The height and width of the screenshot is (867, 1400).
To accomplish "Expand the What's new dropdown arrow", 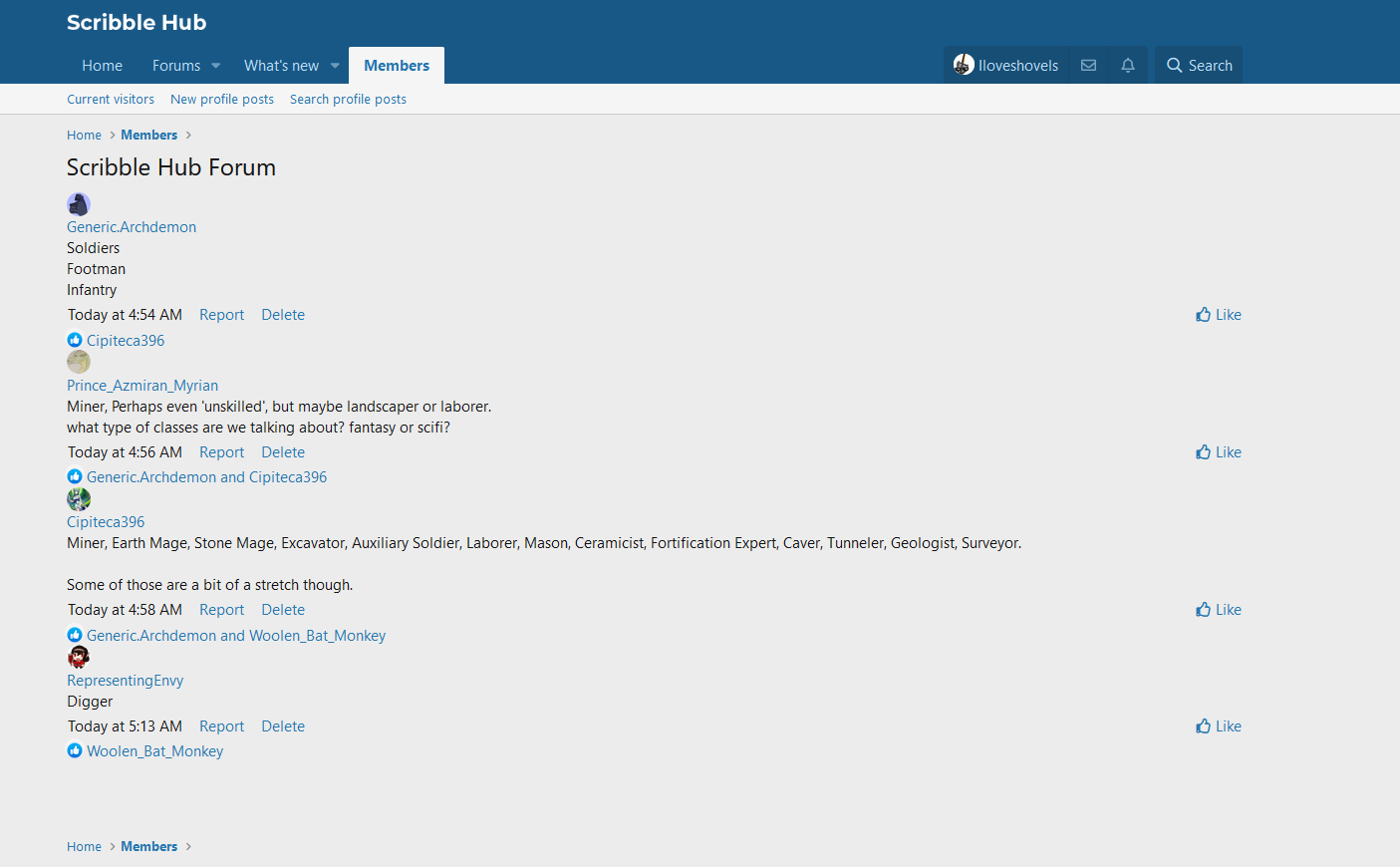I will point(335,66).
